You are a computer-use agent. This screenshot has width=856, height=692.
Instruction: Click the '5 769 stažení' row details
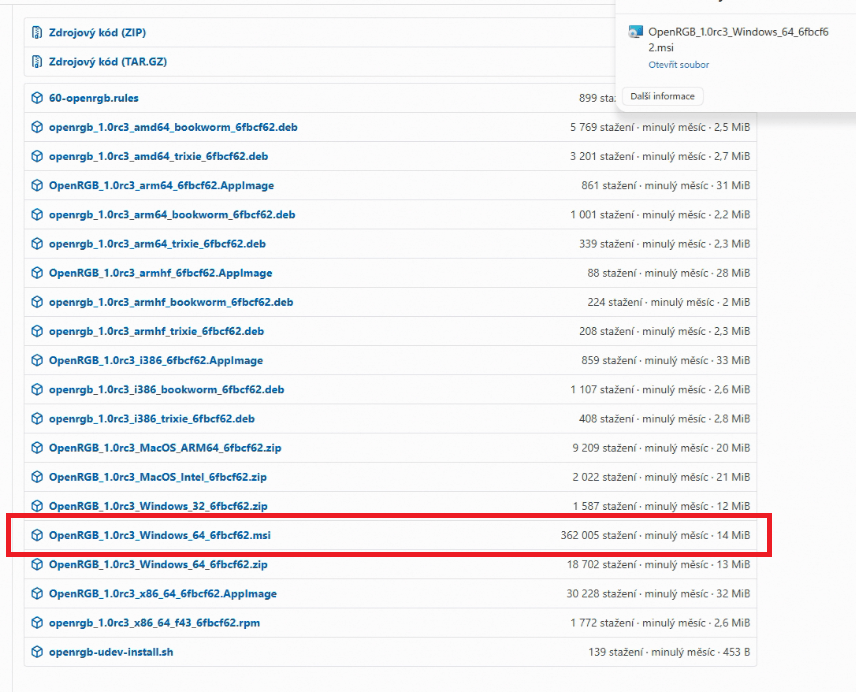660,127
